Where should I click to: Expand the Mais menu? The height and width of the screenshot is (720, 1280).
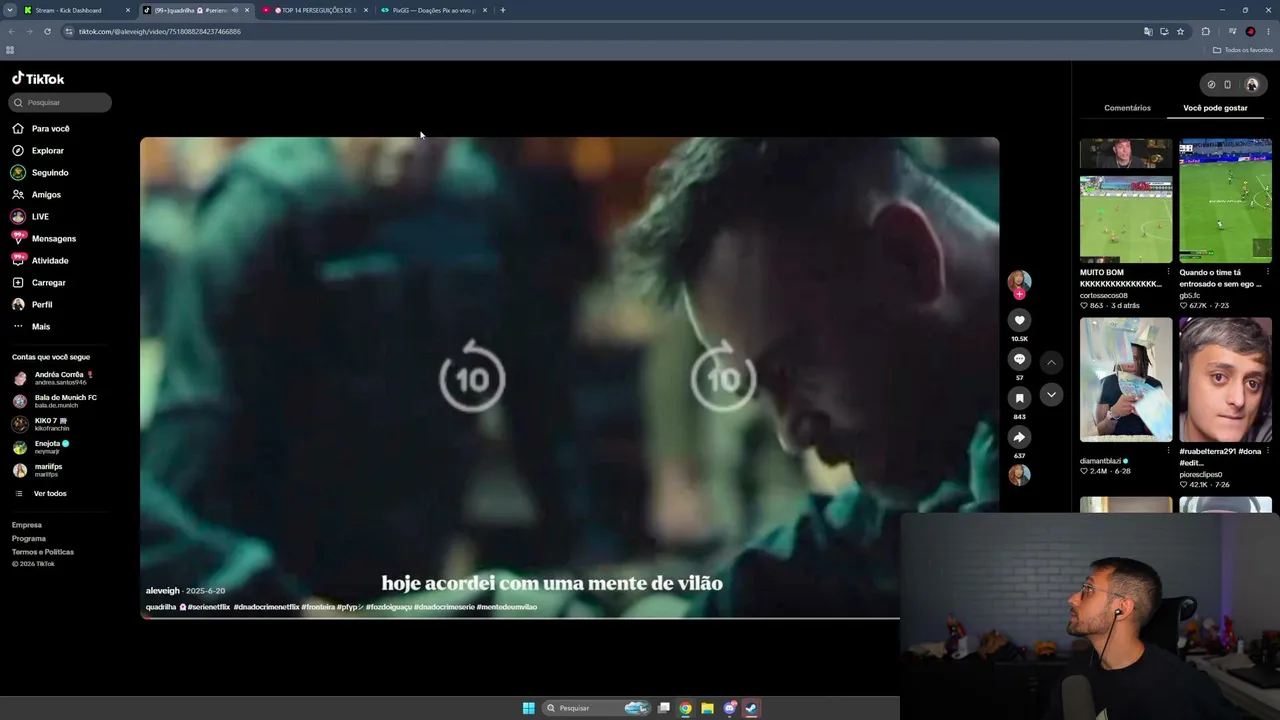pos(31,327)
